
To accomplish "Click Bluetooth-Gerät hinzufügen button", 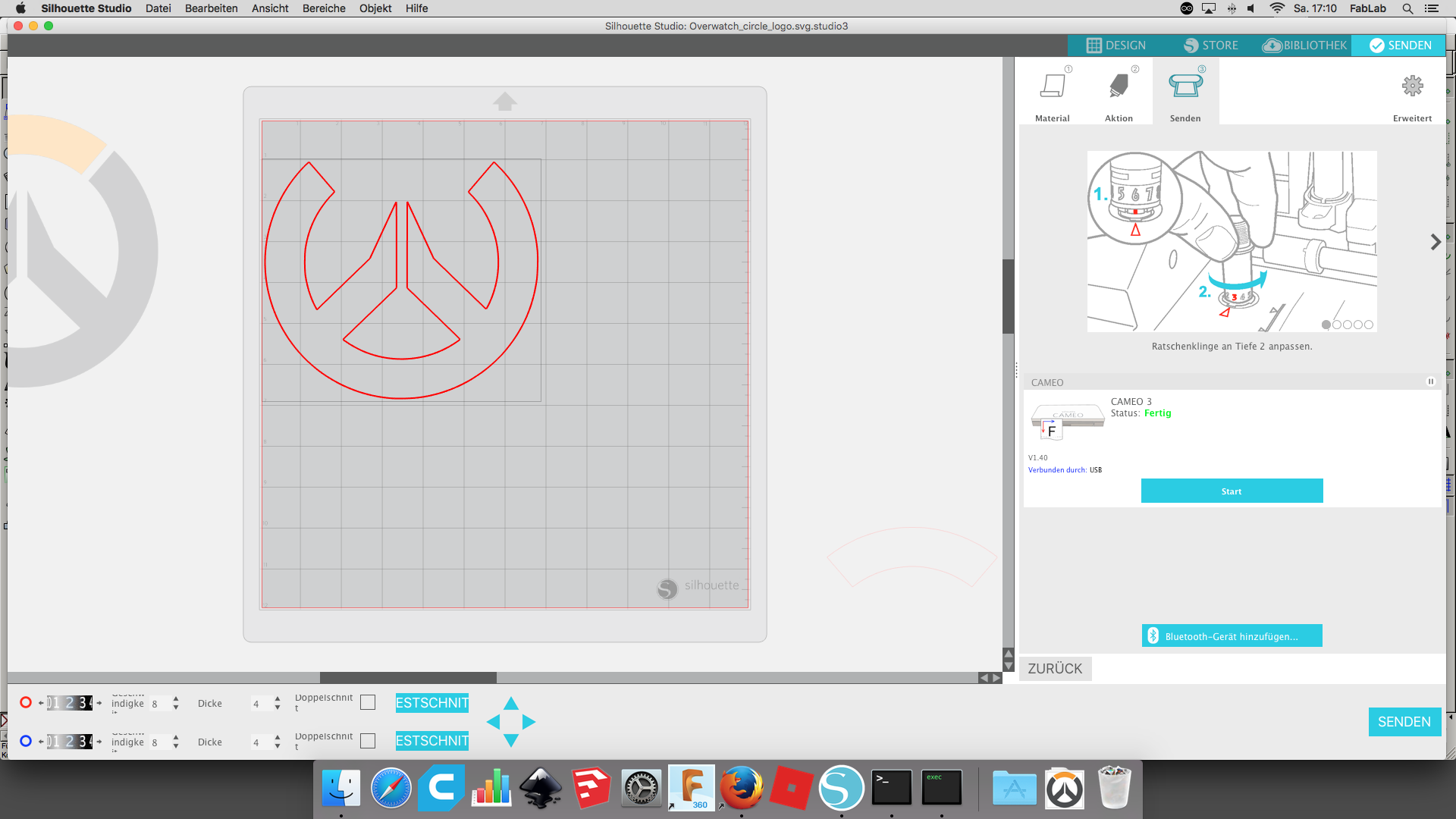I will point(1232,635).
